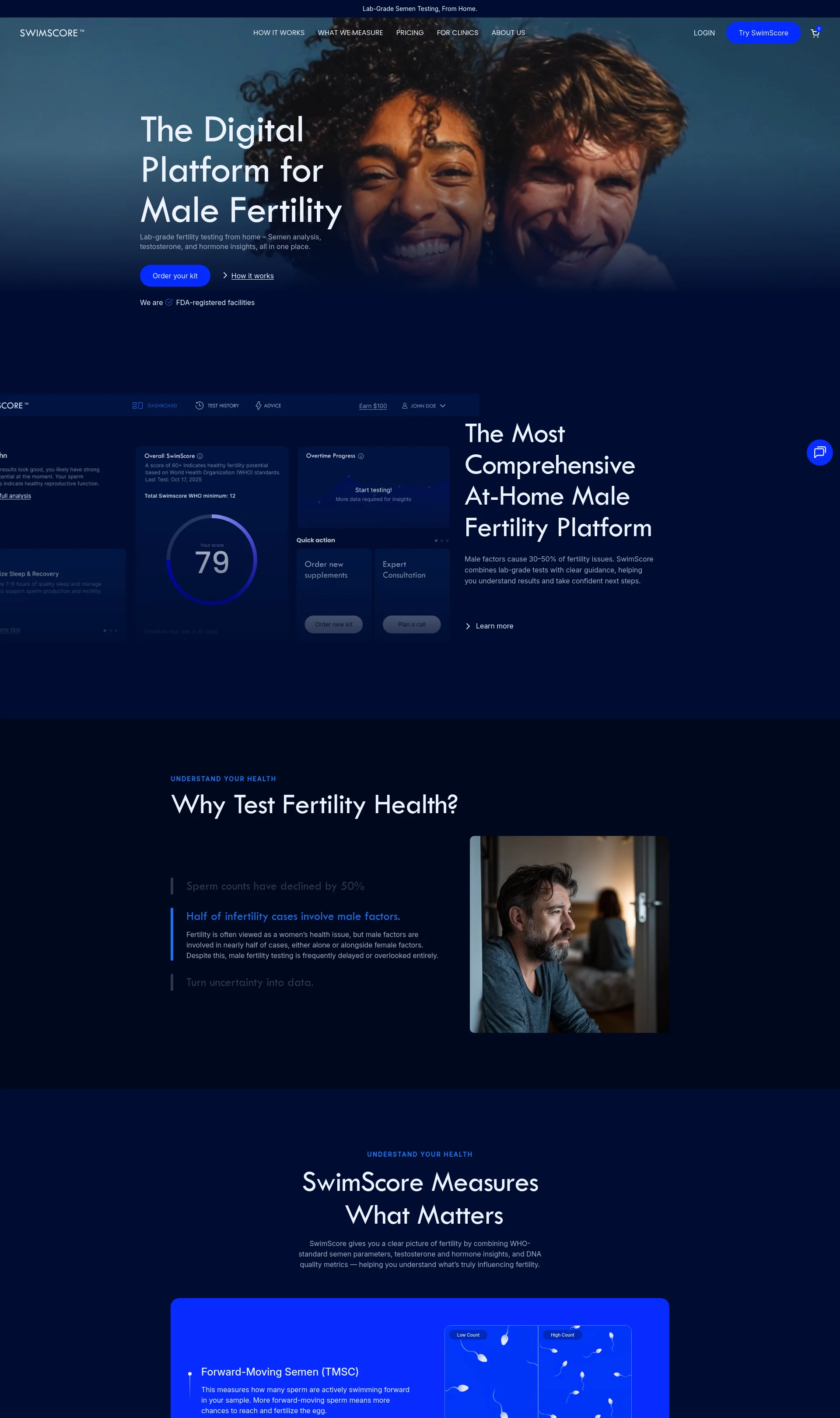Click the Learn more link
Screen dimensions: 840x1418
pyautogui.click(x=494, y=626)
